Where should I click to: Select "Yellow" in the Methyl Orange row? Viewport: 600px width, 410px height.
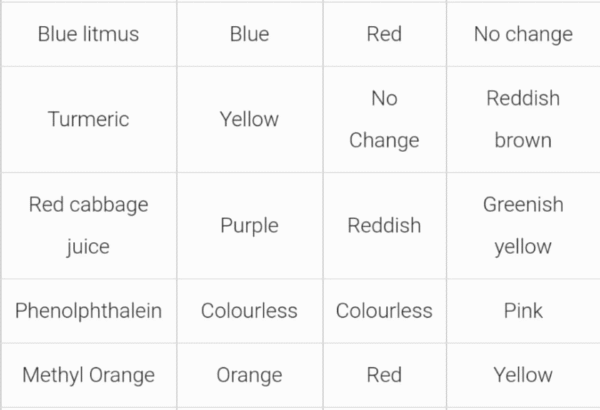point(523,375)
